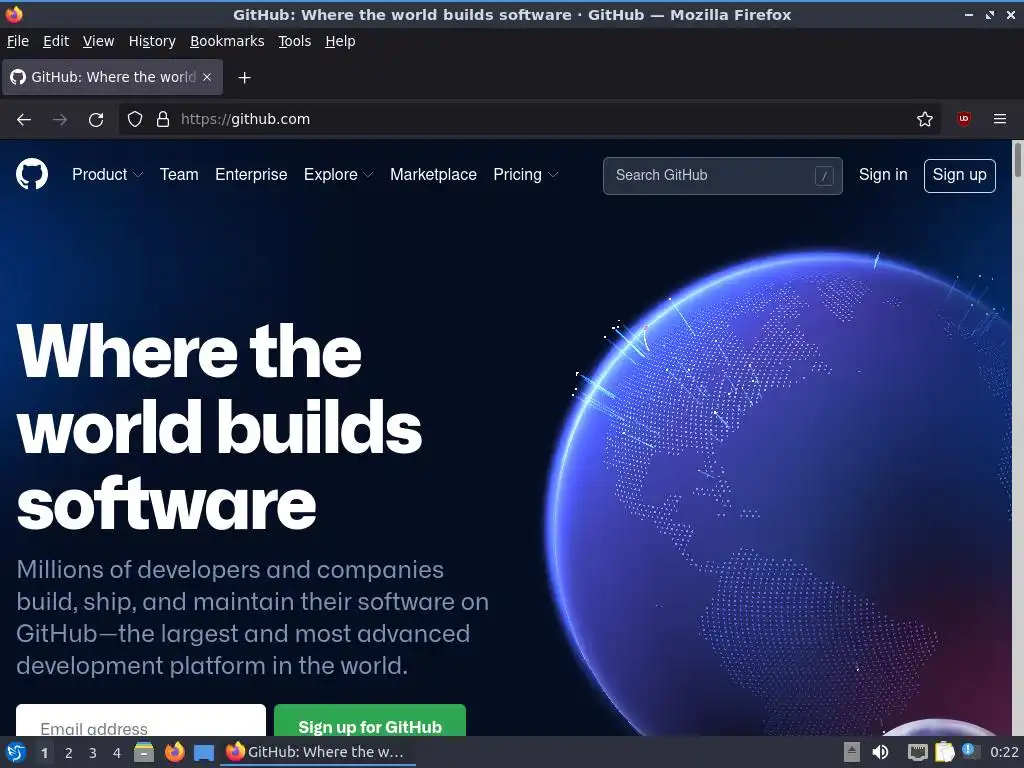Click the removable media eject tray icon

pyautogui.click(x=851, y=752)
